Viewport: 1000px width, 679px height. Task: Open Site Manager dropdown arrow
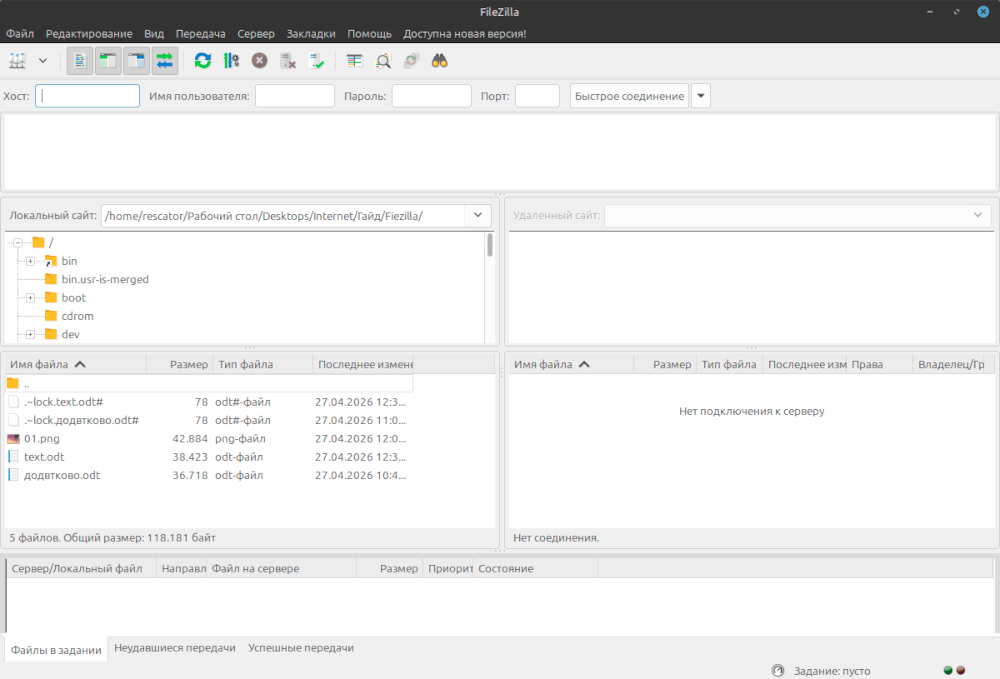click(43, 61)
